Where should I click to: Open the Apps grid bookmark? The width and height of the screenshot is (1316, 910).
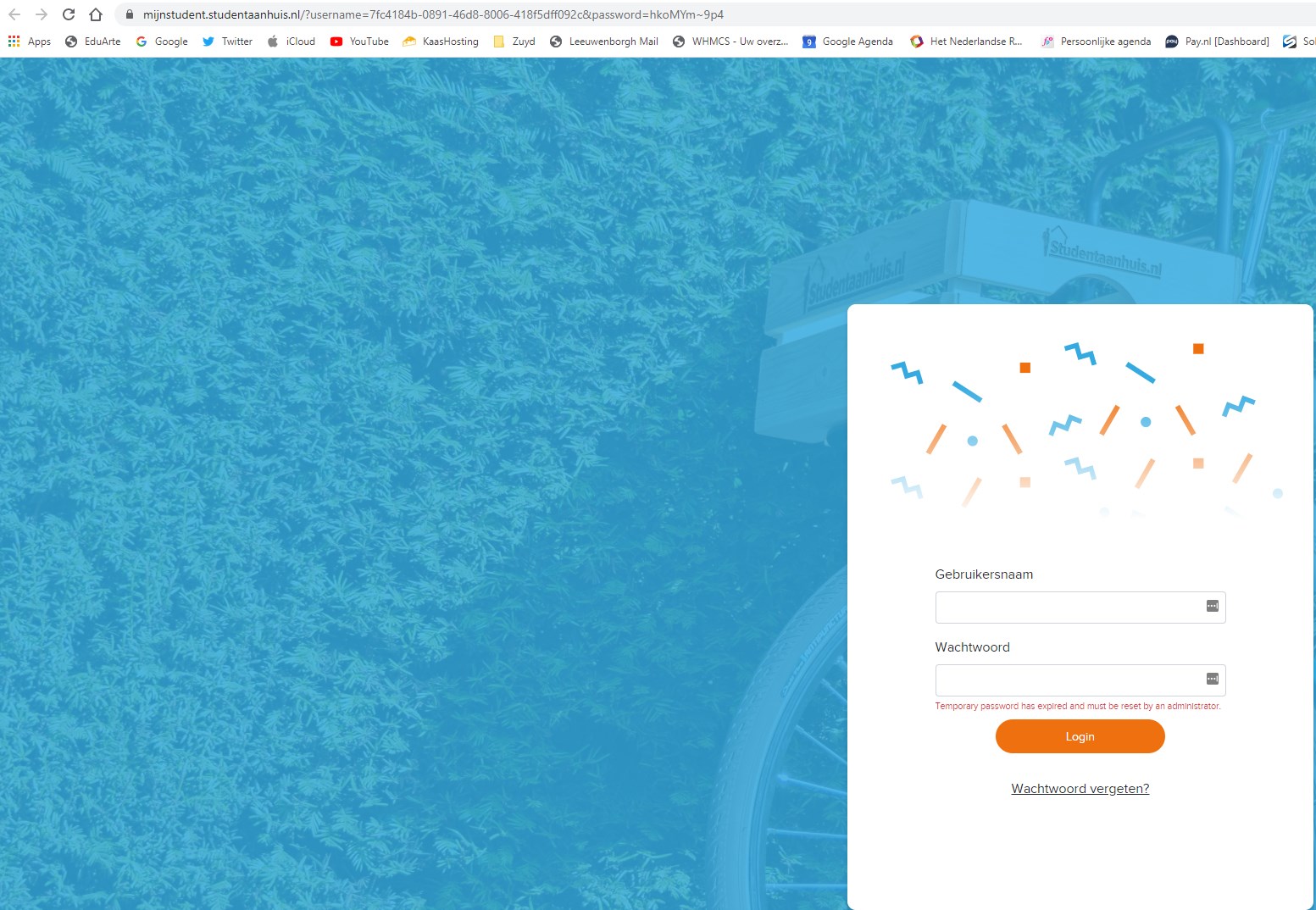point(30,42)
